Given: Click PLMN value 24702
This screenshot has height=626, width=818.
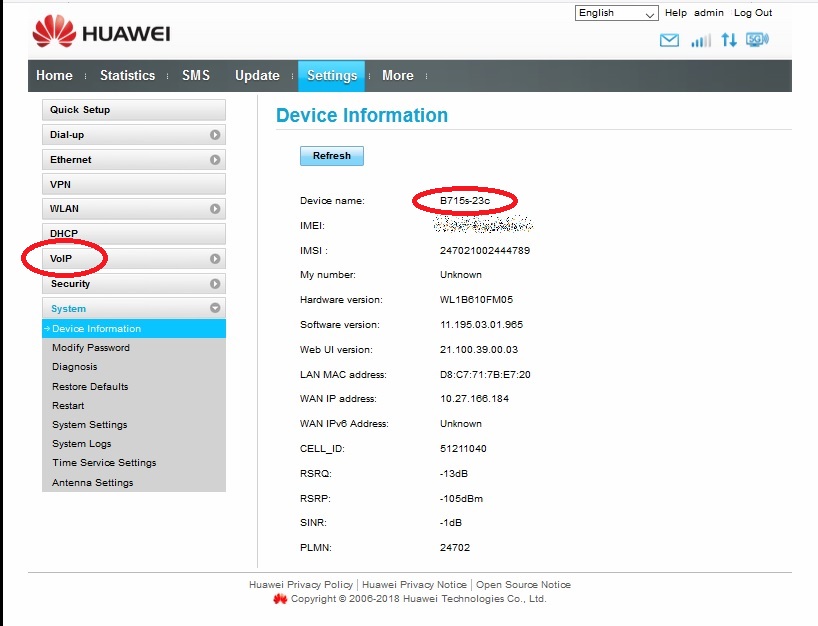Looking at the screenshot, I should click(x=455, y=548).
